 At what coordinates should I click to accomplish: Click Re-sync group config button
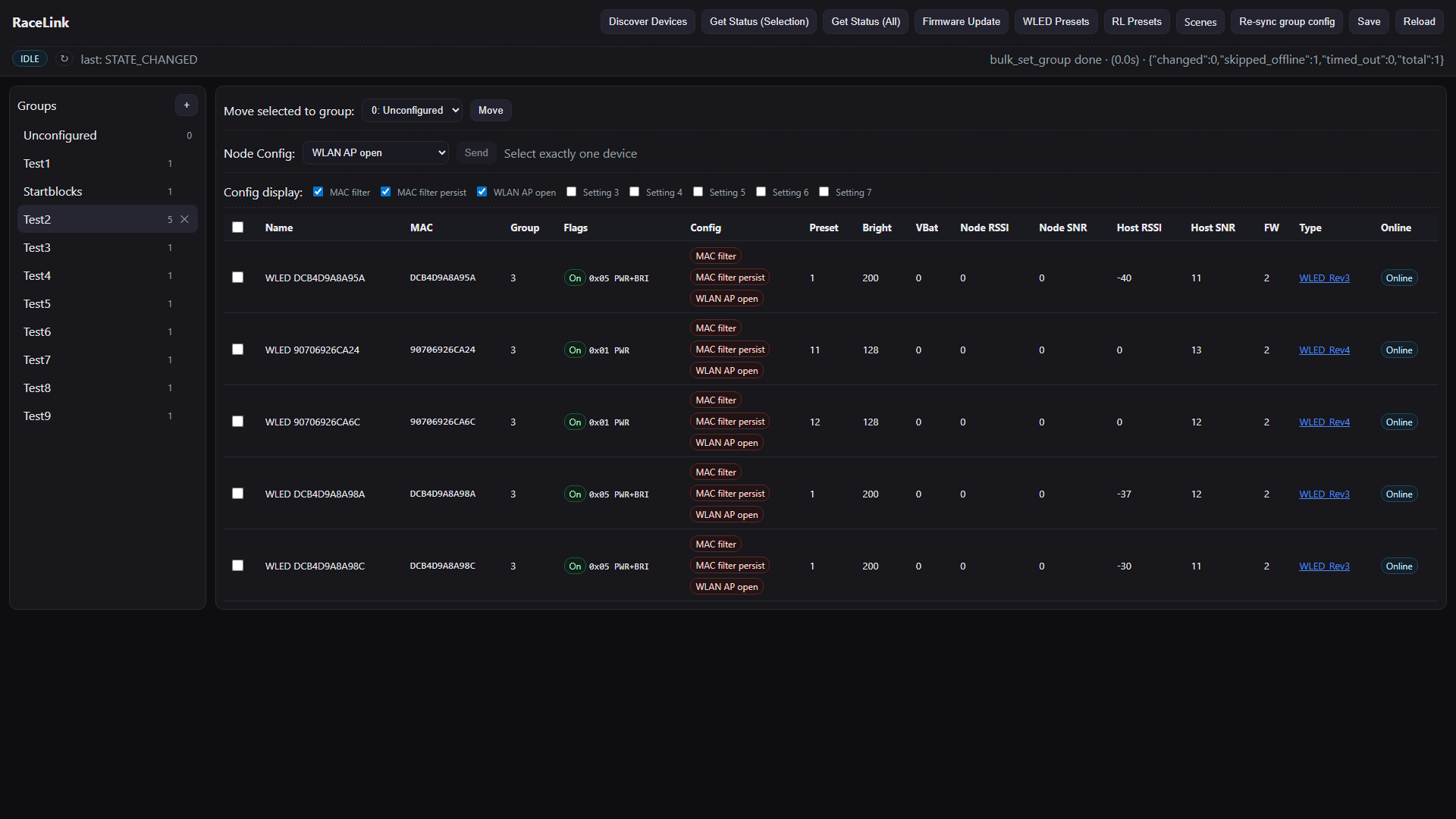(1287, 22)
